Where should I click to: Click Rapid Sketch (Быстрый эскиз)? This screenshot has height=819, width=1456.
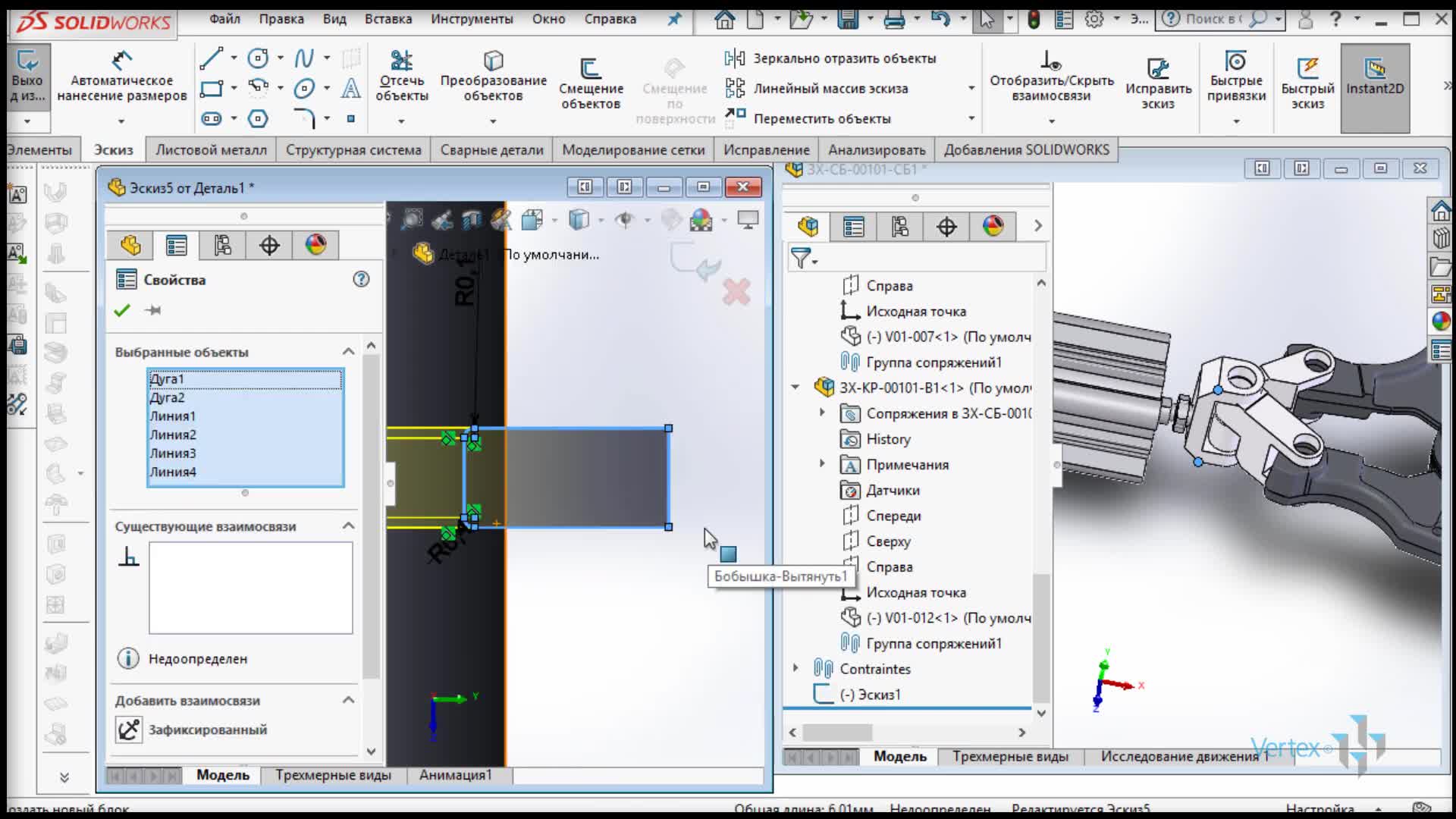pos(1307,83)
